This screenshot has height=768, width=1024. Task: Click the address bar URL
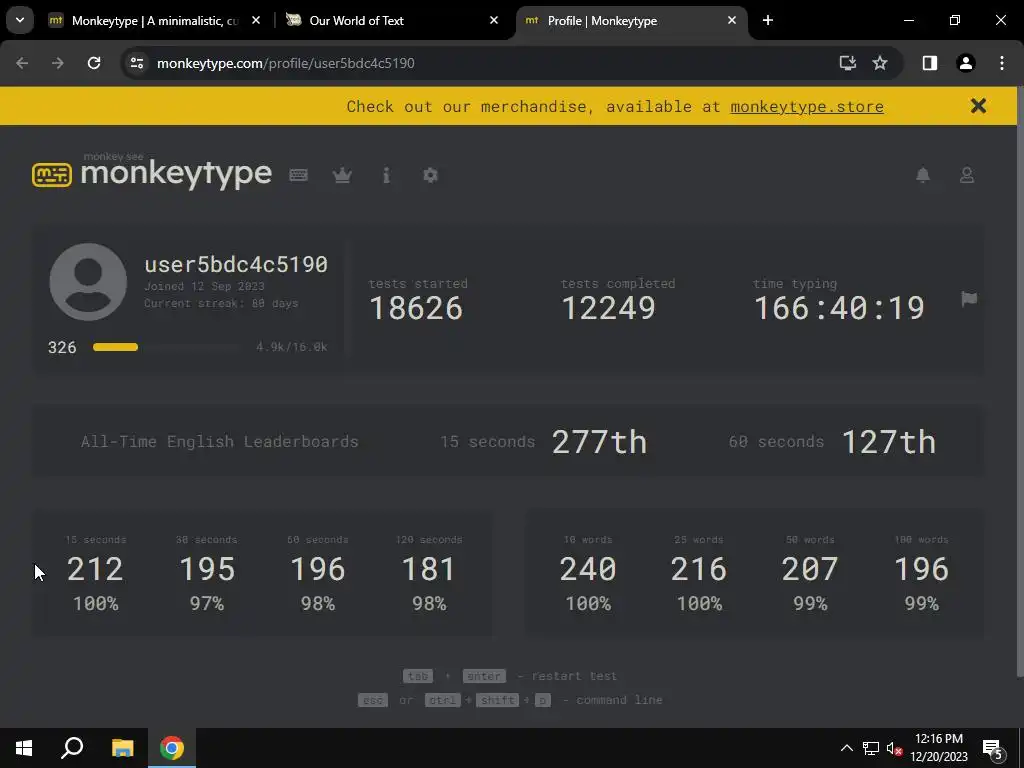[285, 63]
